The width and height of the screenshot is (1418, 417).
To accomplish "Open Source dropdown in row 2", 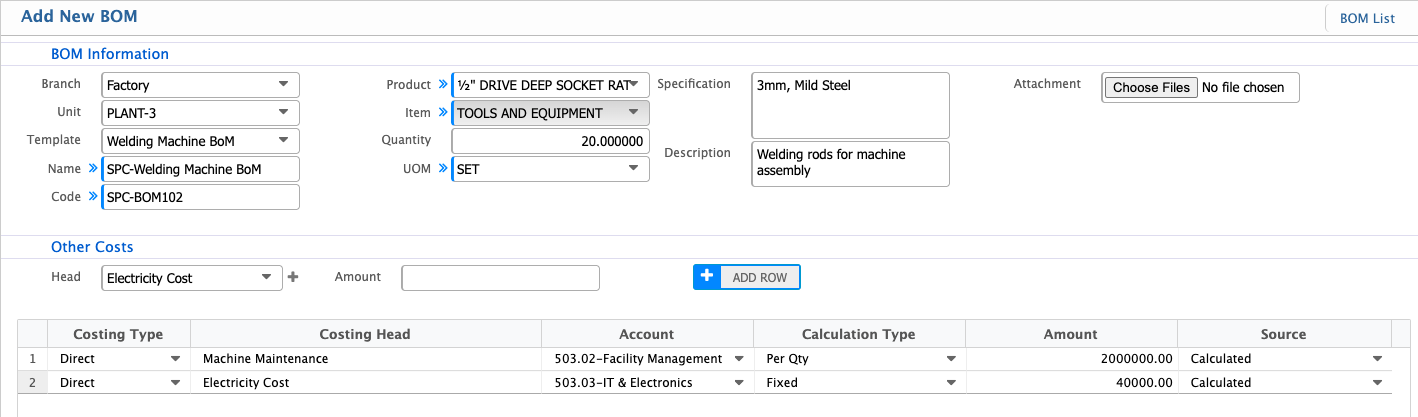I will [1284, 382].
